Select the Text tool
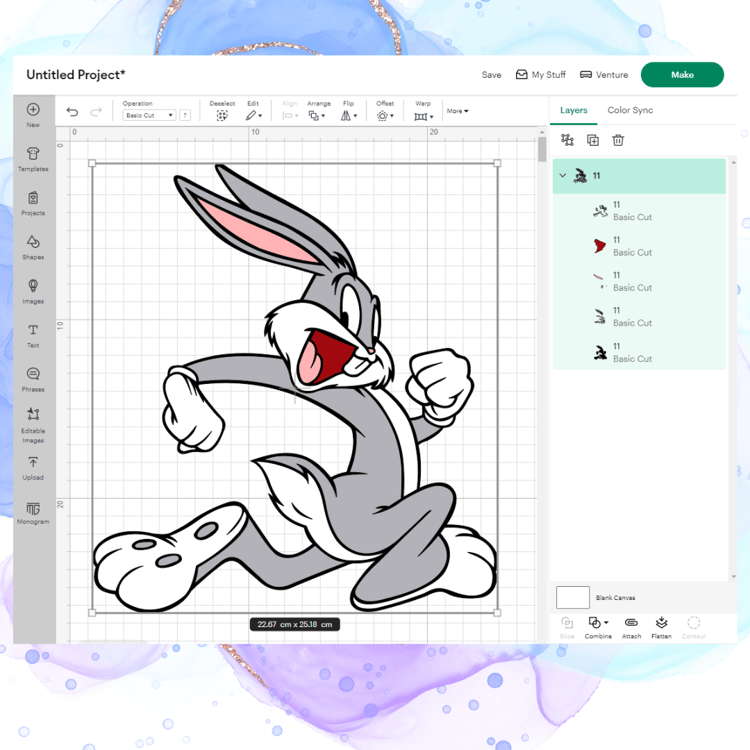Image resolution: width=750 pixels, height=750 pixels. tap(33, 335)
